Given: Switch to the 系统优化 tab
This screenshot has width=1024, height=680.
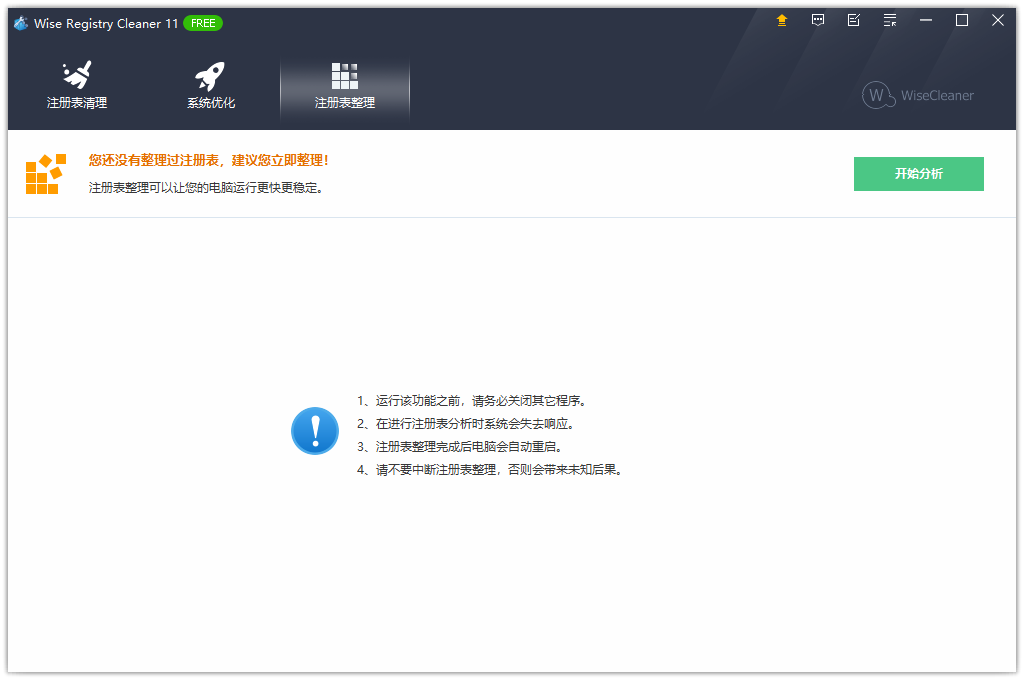Looking at the screenshot, I should 211,86.
